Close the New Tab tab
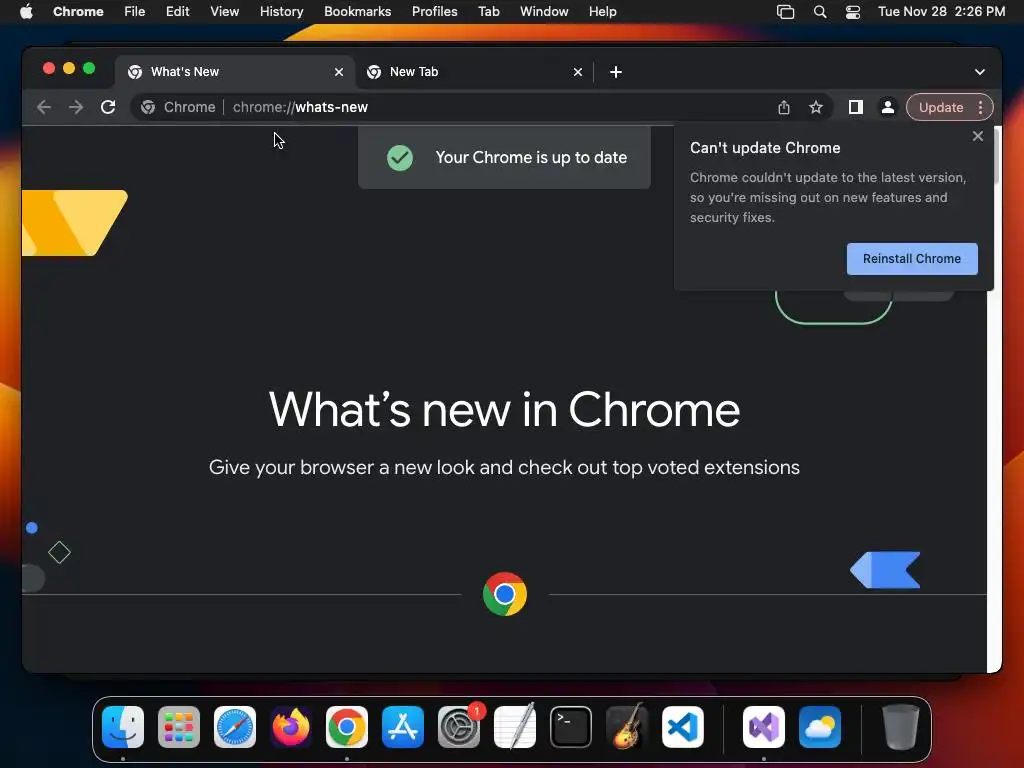The image size is (1024, 768). (578, 72)
